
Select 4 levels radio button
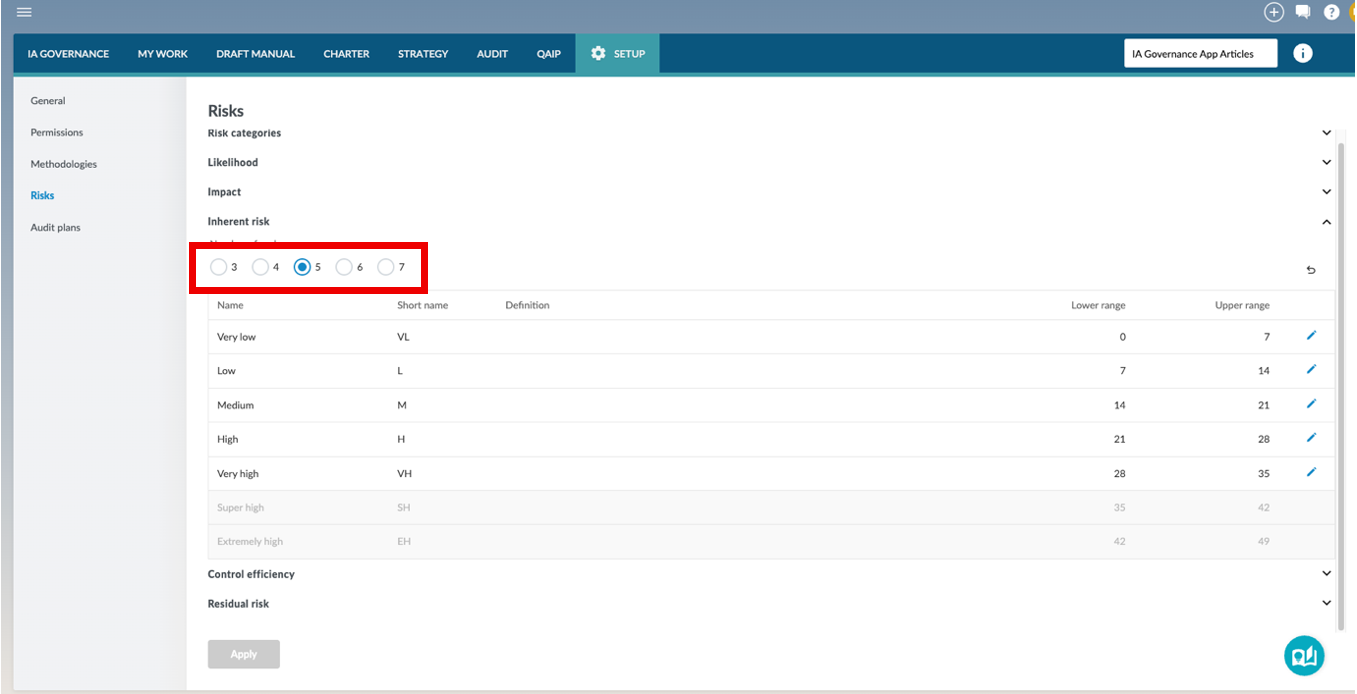[x=260, y=267]
